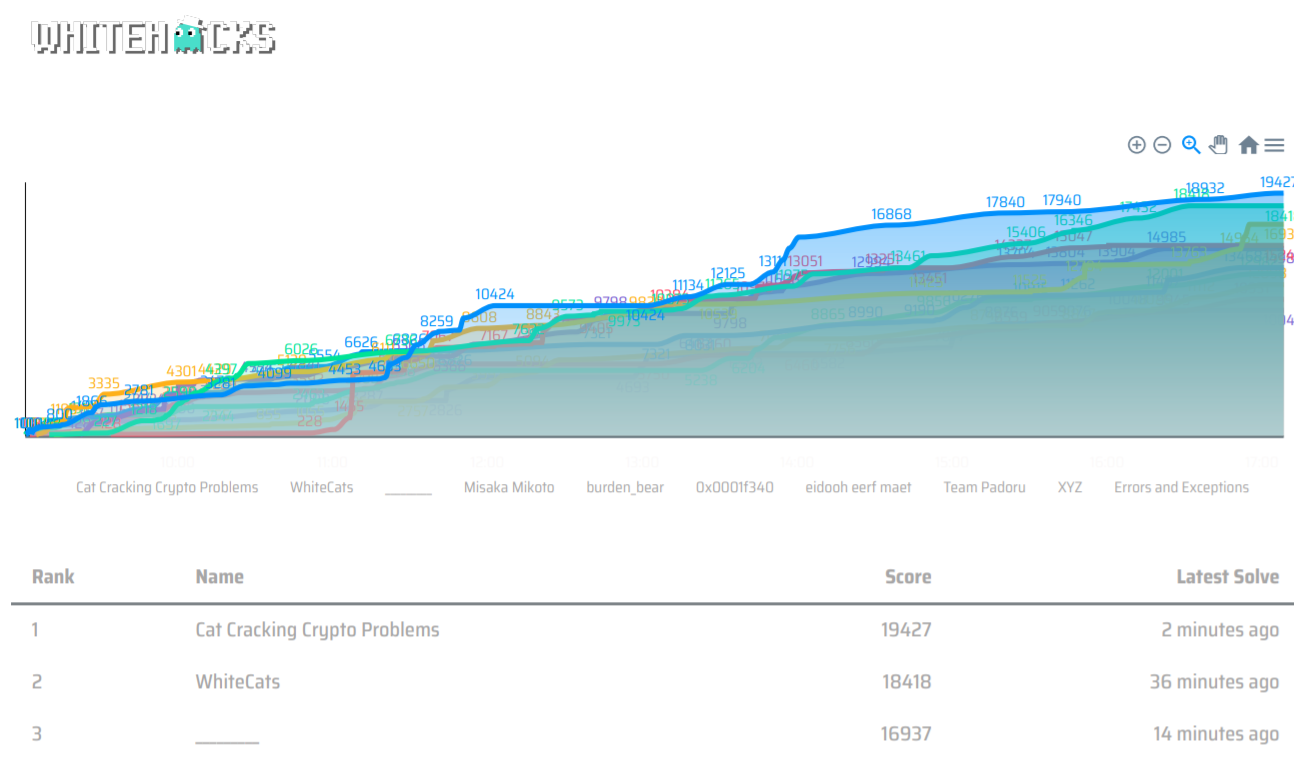Image resolution: width=1294 pixels, height=766 pixels.
Task: Toggle XYZ series in legend
Action: [1070, 488]
